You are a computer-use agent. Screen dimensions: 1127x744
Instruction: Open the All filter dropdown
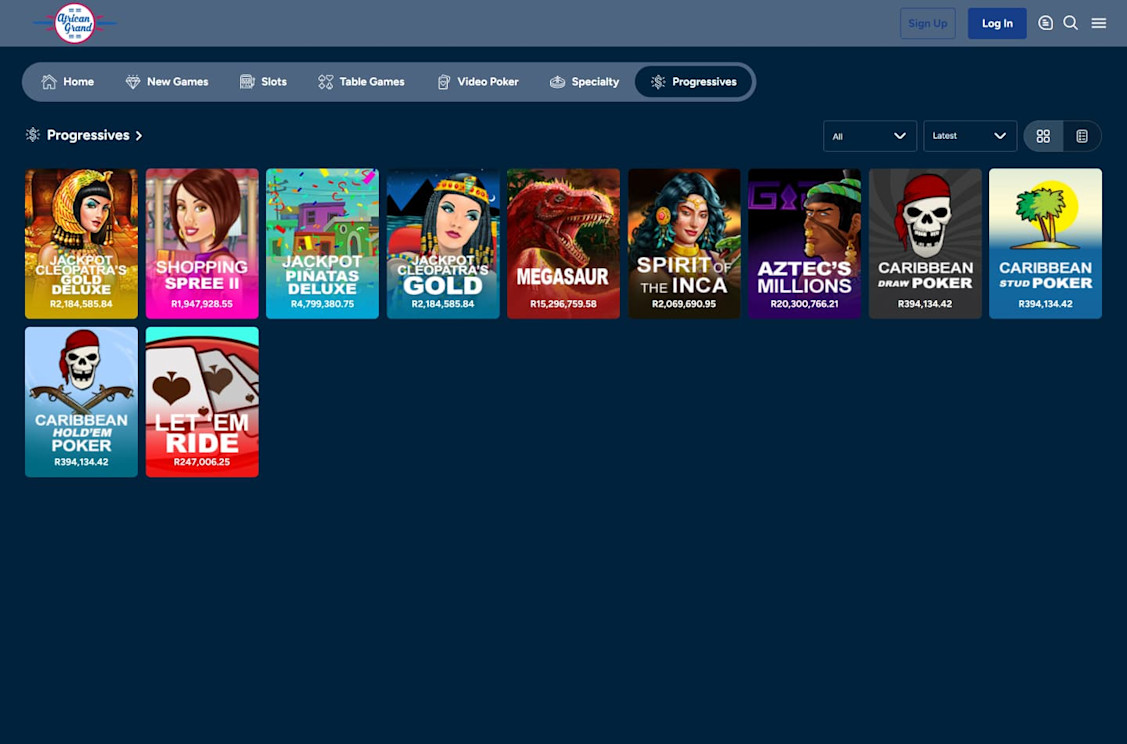pyautogui.click(x=870, y=136)
